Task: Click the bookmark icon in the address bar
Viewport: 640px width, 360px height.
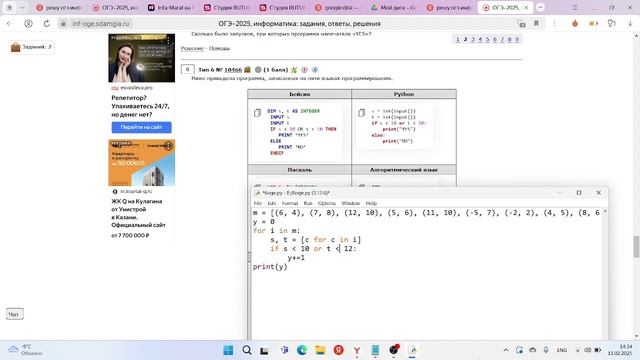Action: click(536, 24)
